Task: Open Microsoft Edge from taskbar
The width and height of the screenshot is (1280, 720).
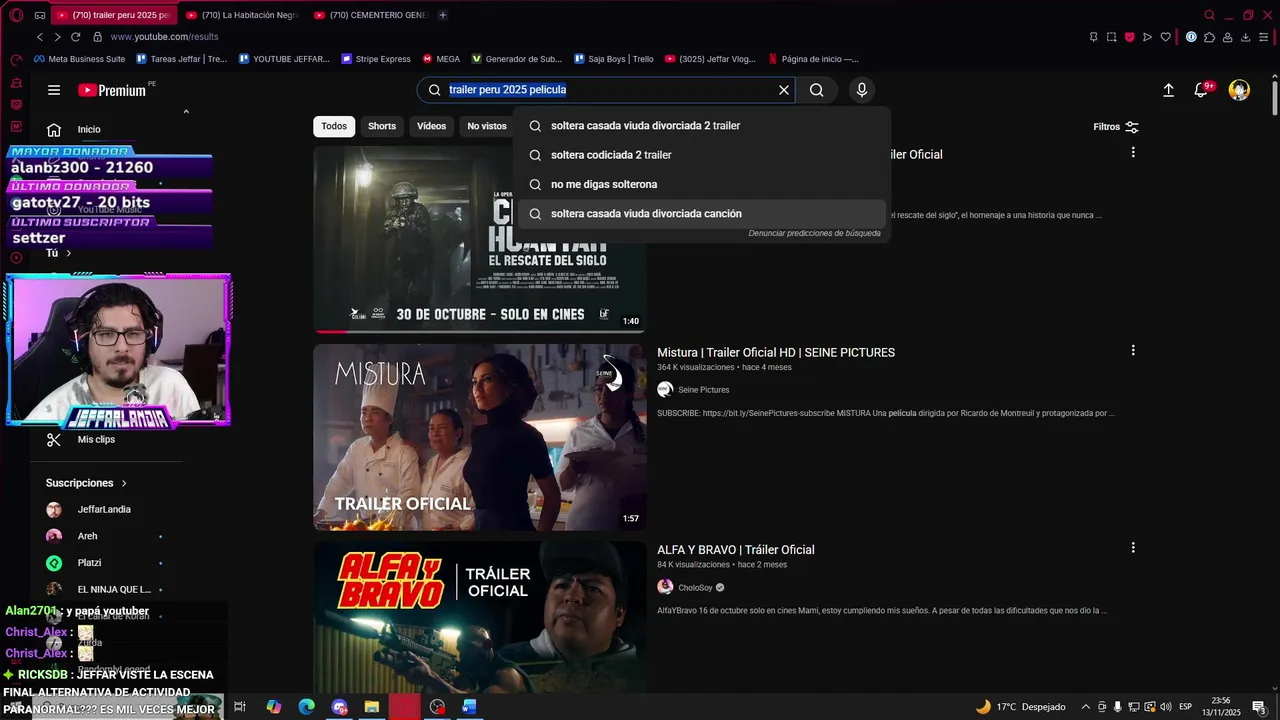Action: pyautogui.click(x=307, y=707)
